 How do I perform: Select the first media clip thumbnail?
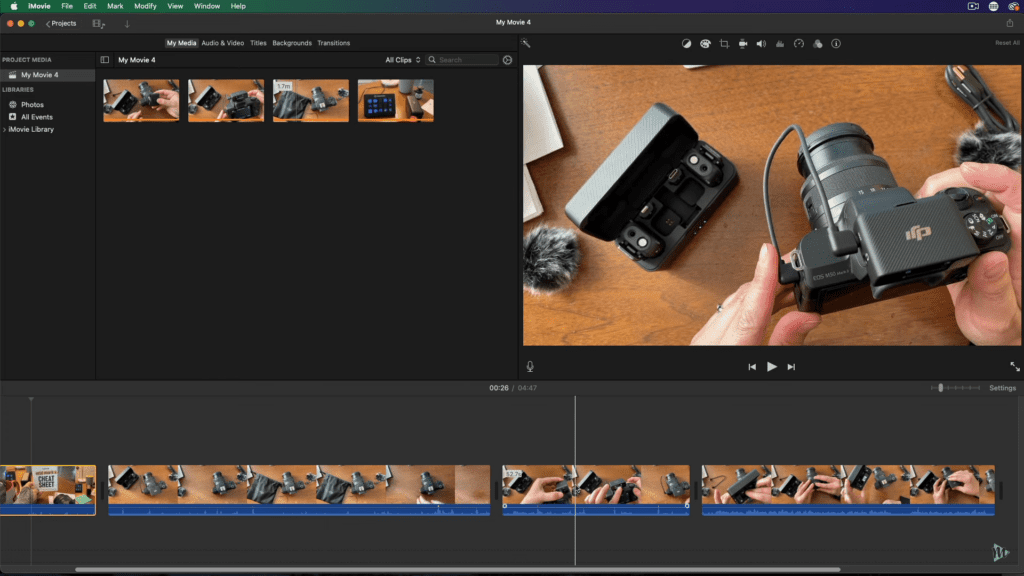click(141, 101)
